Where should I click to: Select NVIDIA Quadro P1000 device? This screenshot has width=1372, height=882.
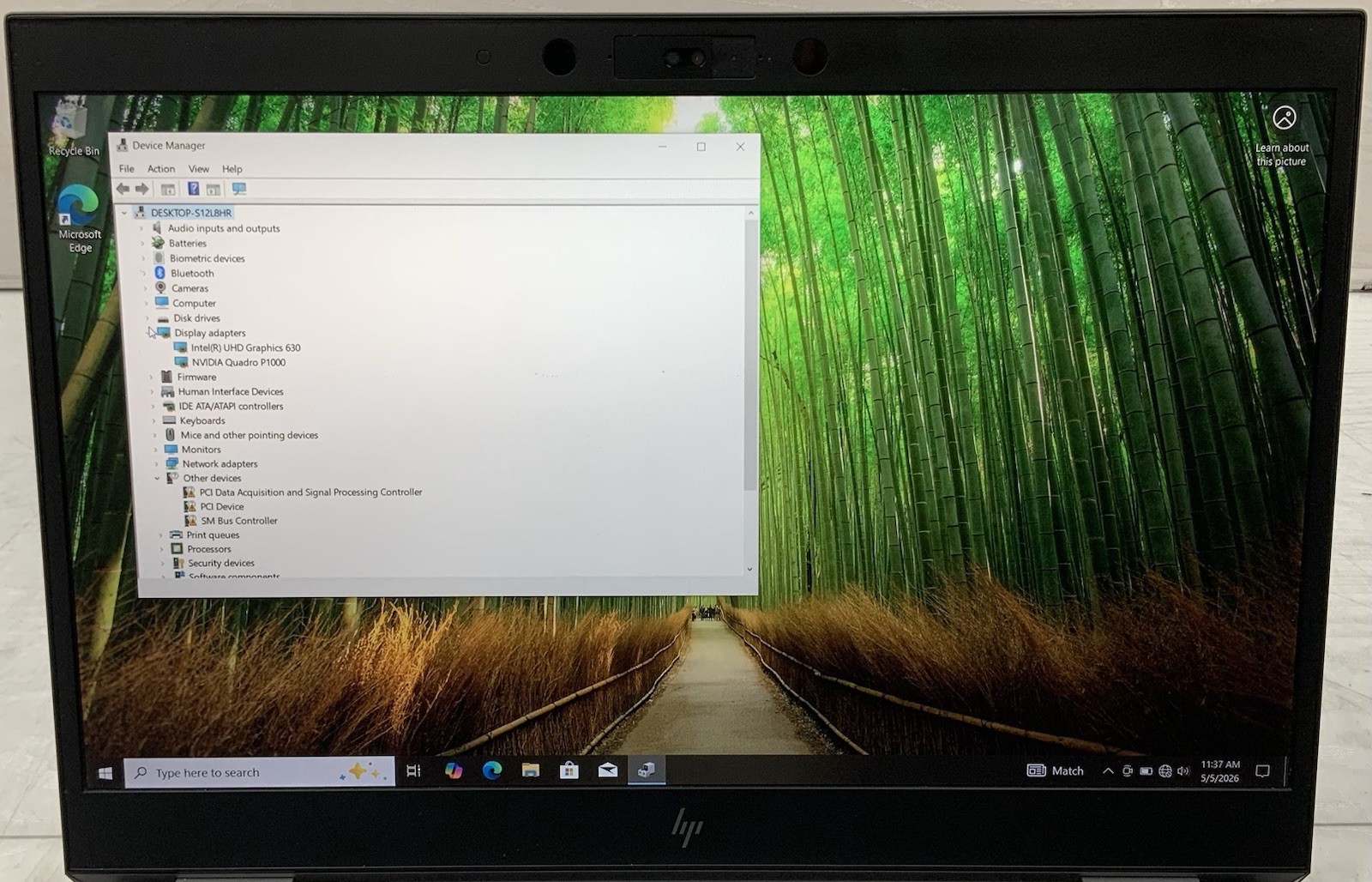pos(238,362)
